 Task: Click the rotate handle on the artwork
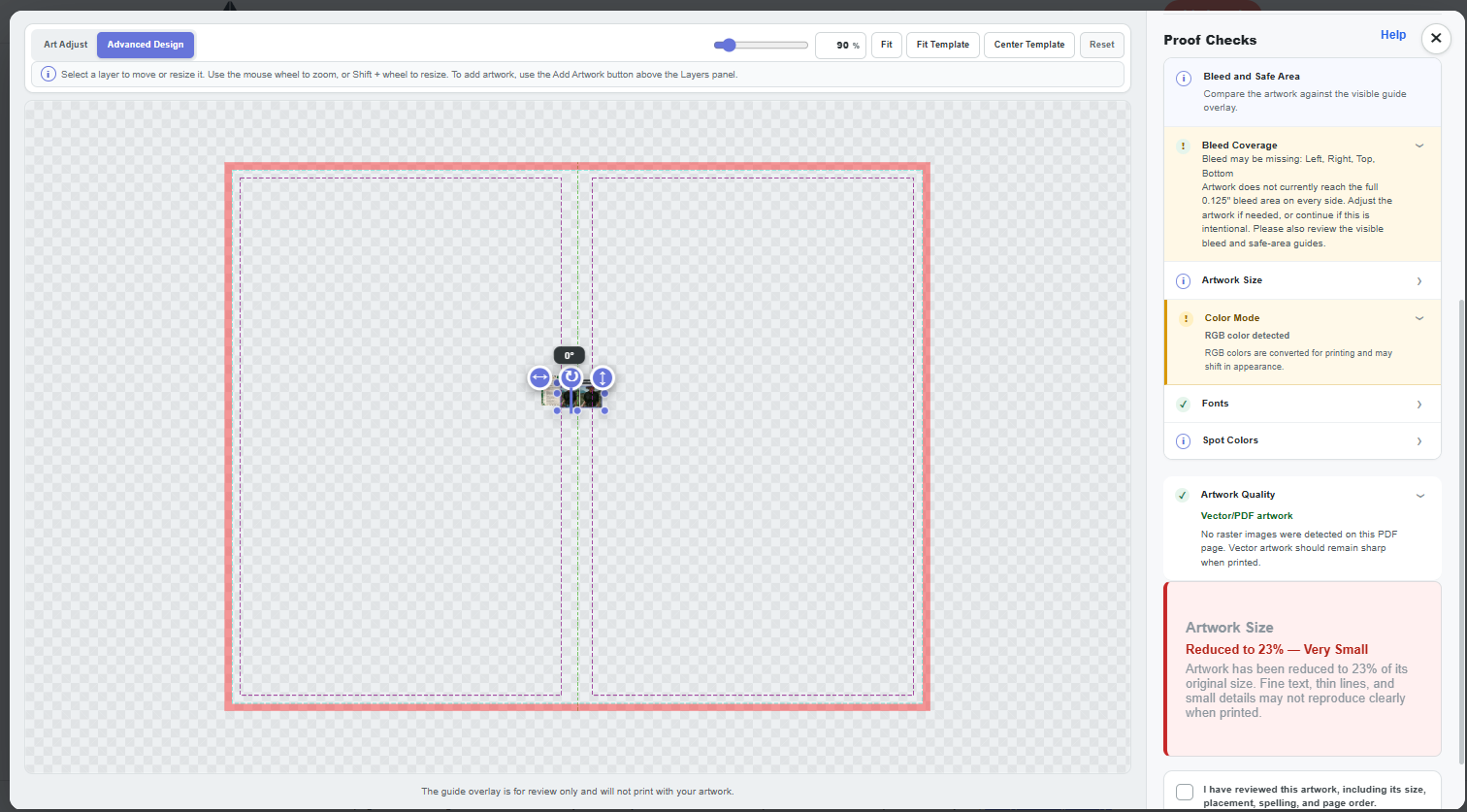570,377
